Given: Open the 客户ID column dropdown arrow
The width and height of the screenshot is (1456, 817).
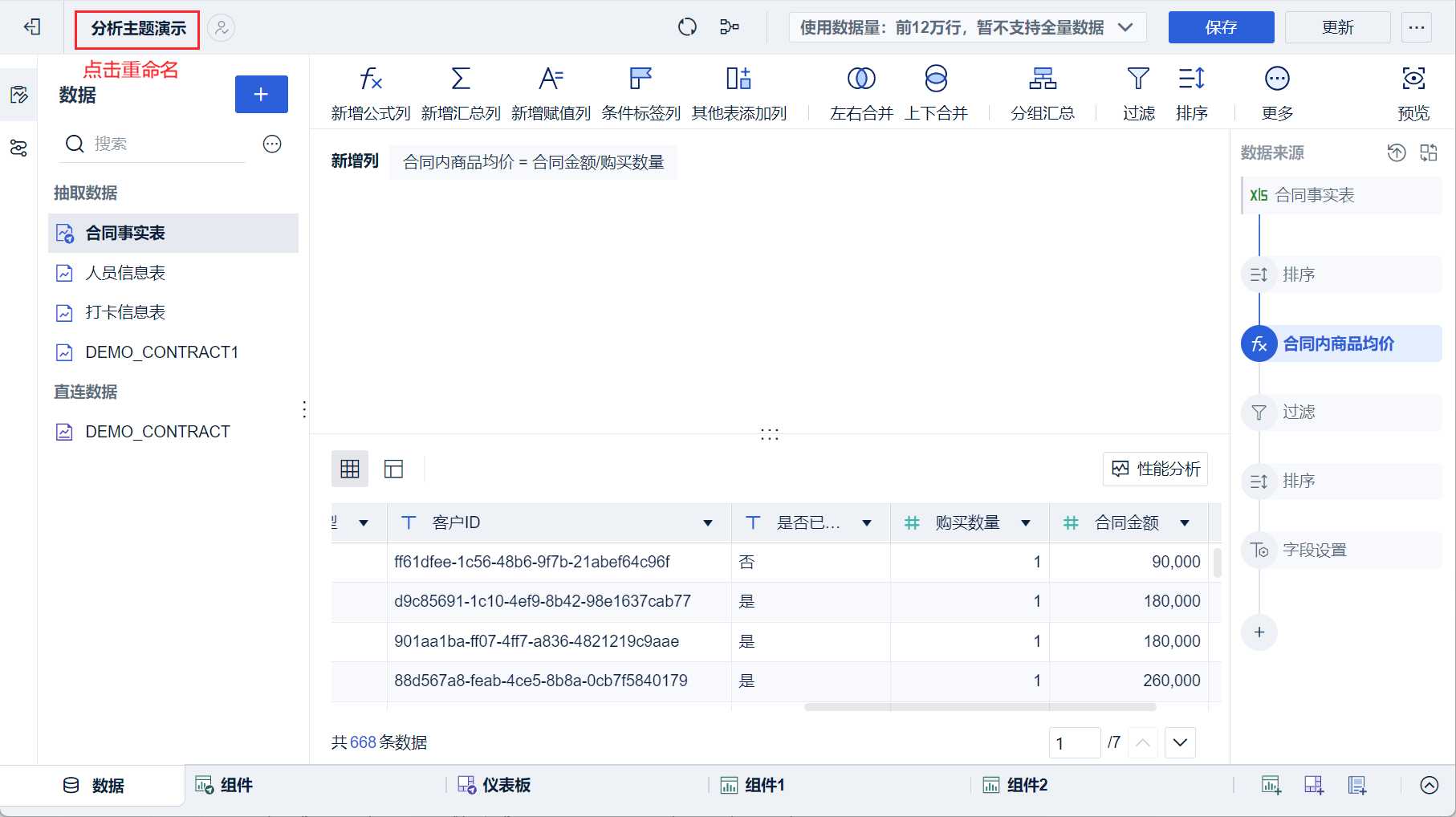Looking at the screenshot, I should (x=708, y=523).
